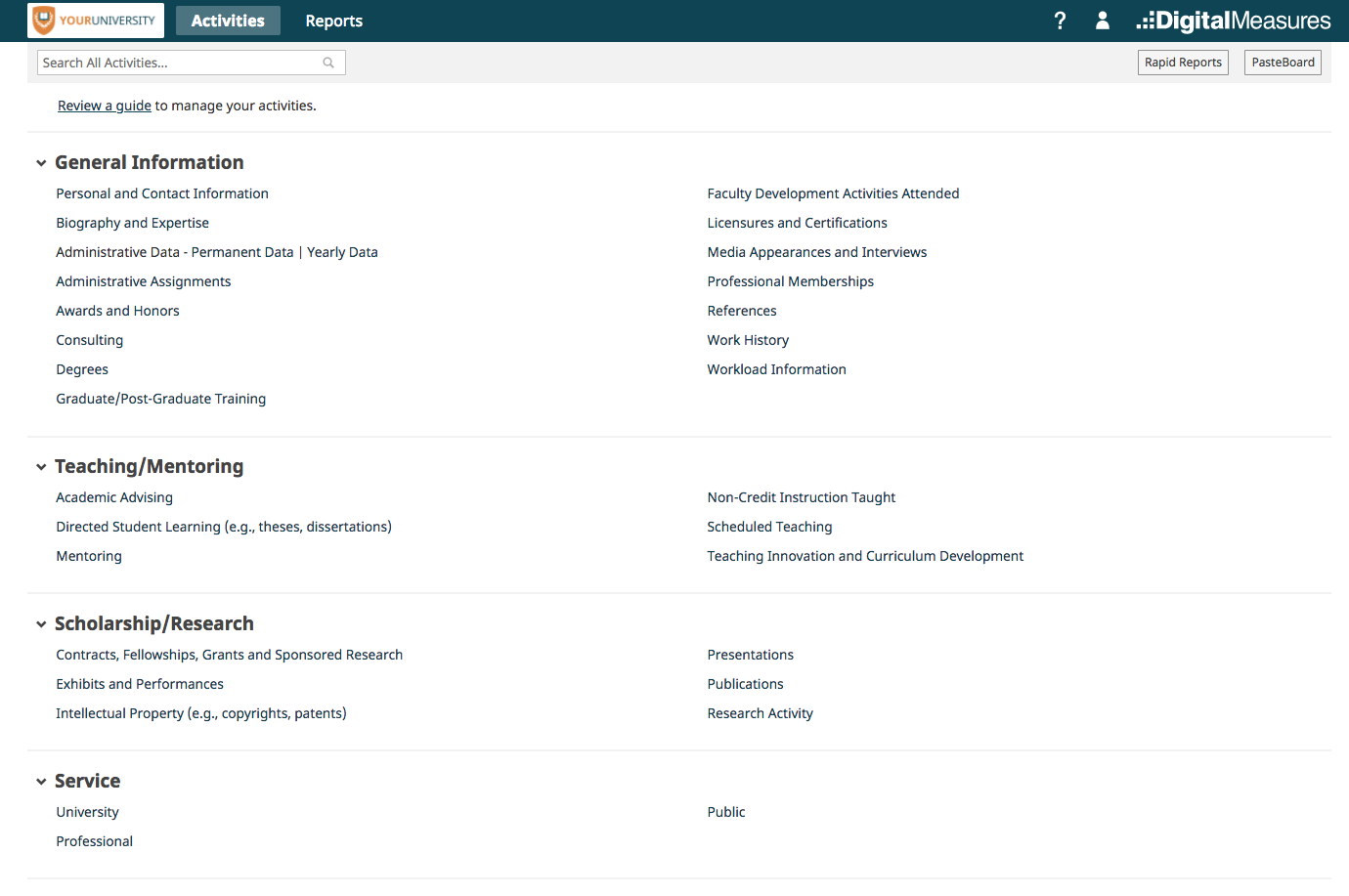
Task: Open the Review a guide link
Action: click(105, 106)
